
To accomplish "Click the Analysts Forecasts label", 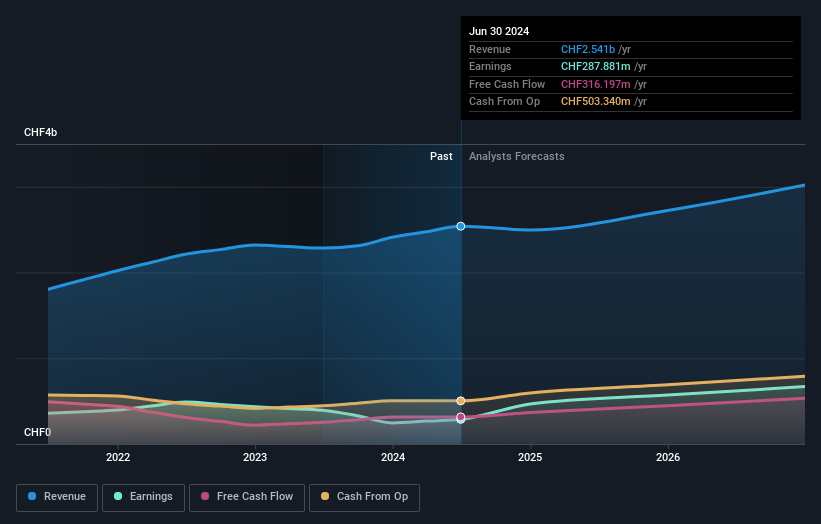I will coord(517,156).
